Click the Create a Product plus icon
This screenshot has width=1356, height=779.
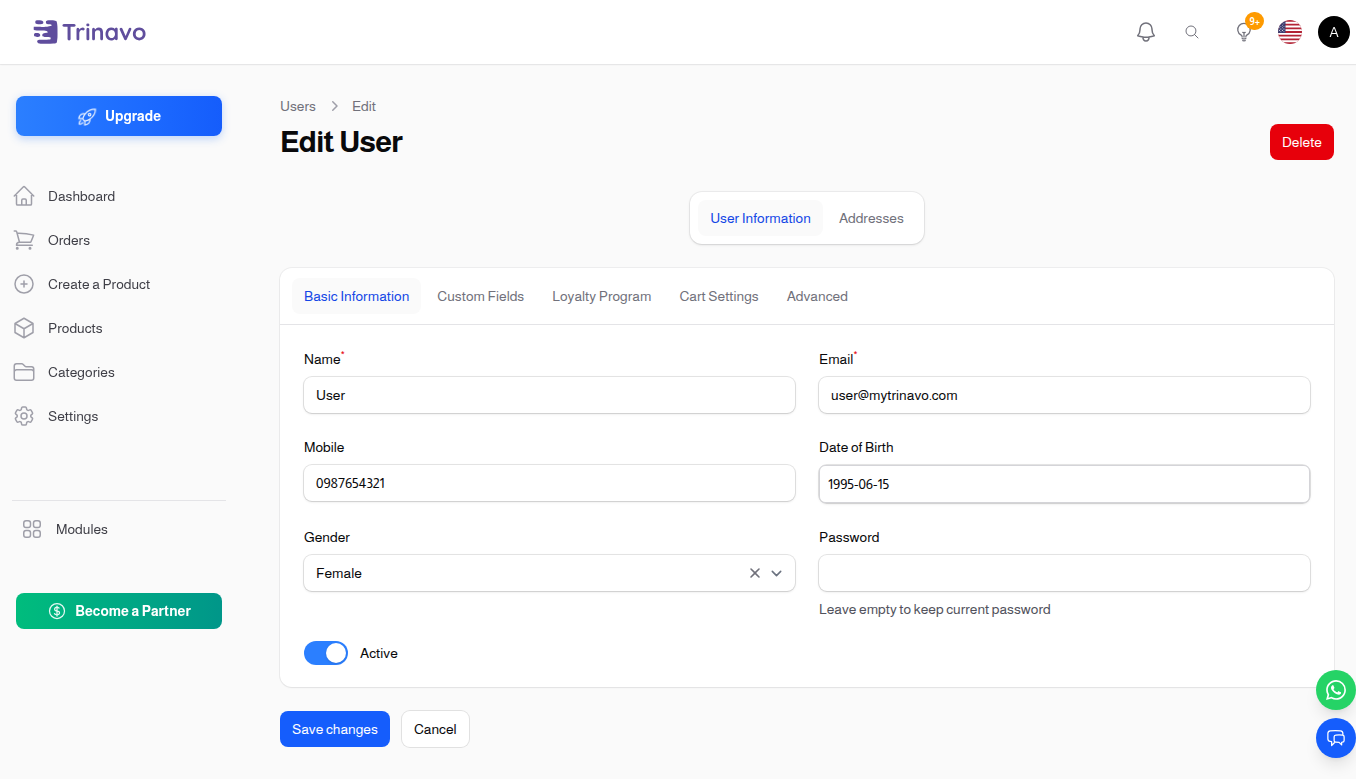coord(24,284)
